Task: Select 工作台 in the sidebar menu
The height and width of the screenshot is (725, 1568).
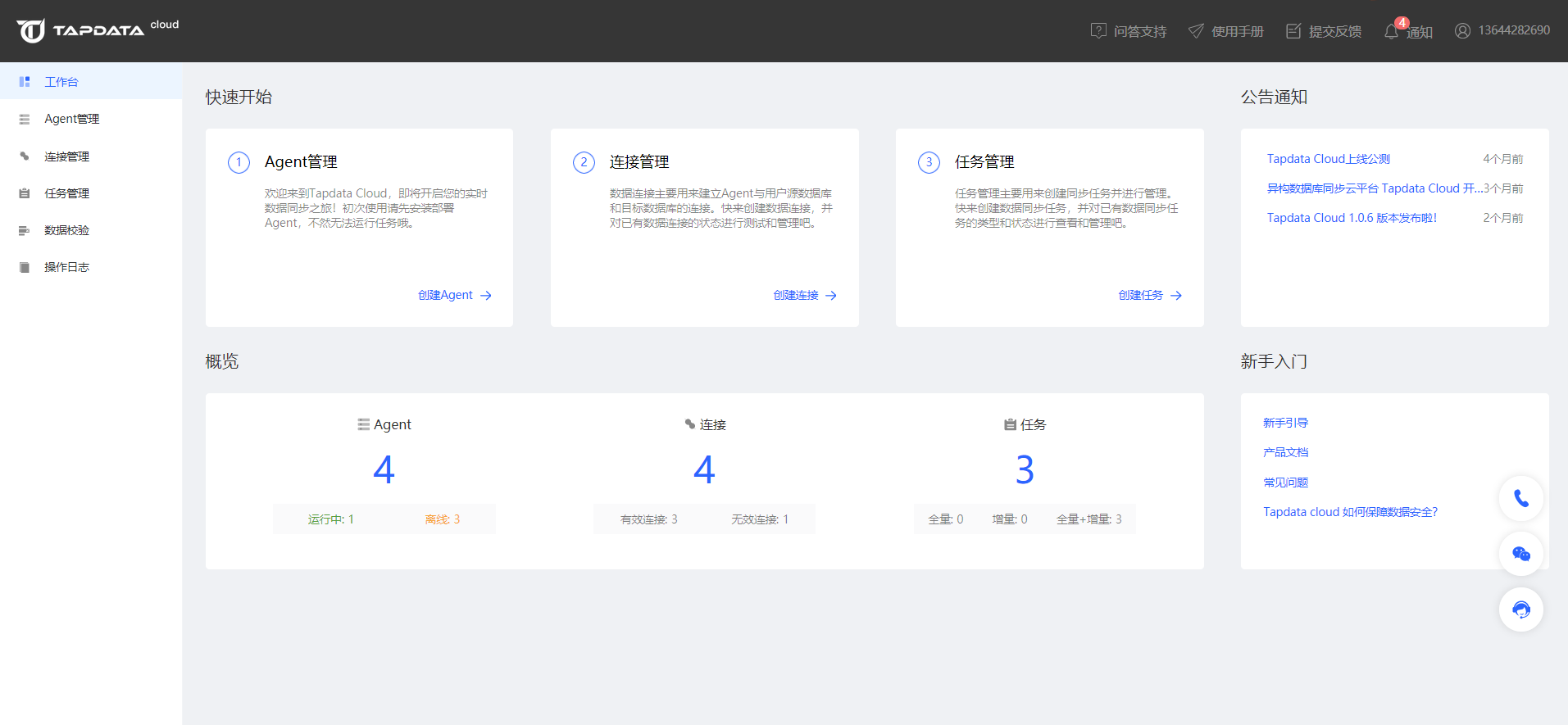Action: [91, 82]
